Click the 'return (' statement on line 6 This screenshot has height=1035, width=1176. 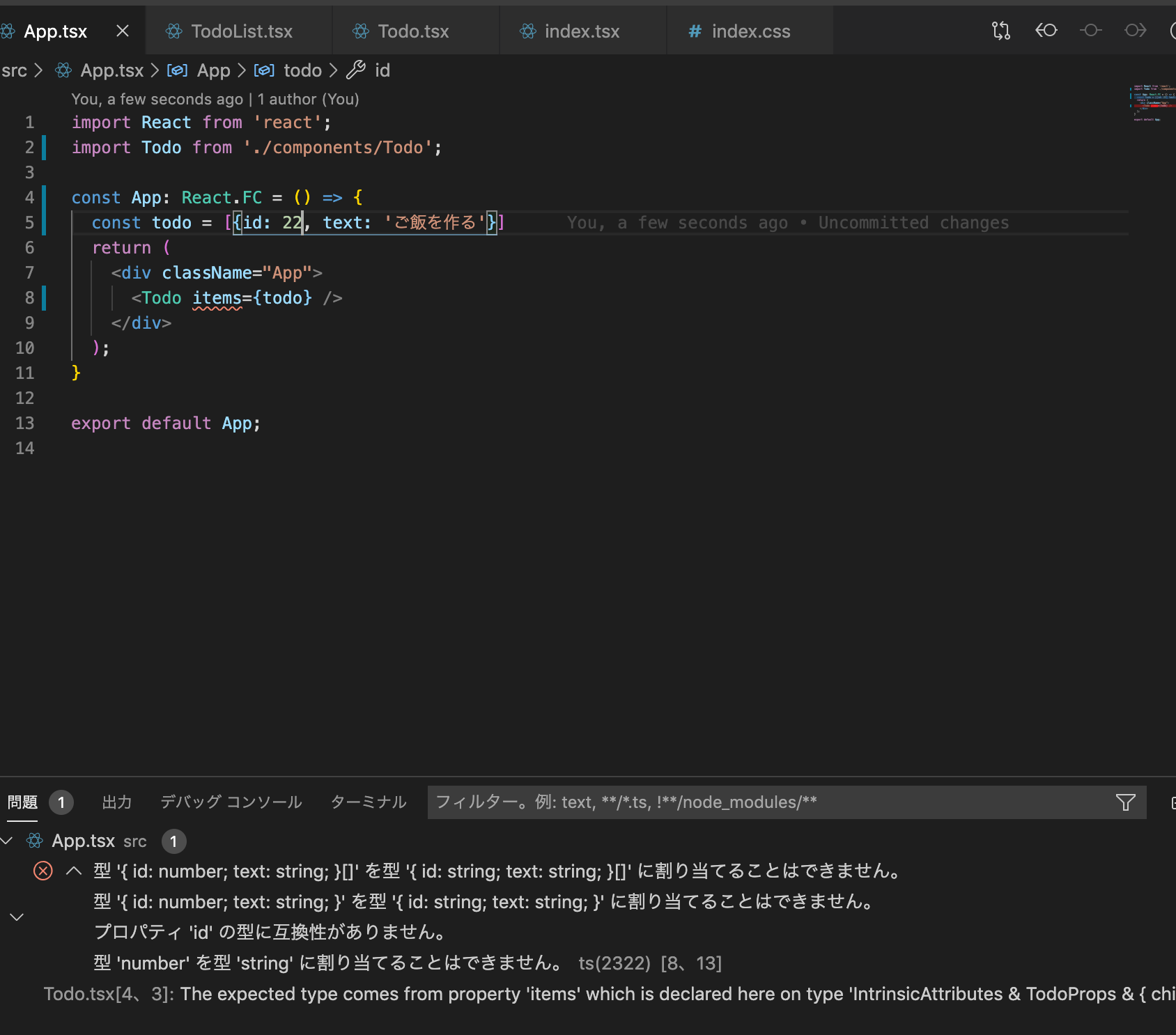[x=131, y=248]
